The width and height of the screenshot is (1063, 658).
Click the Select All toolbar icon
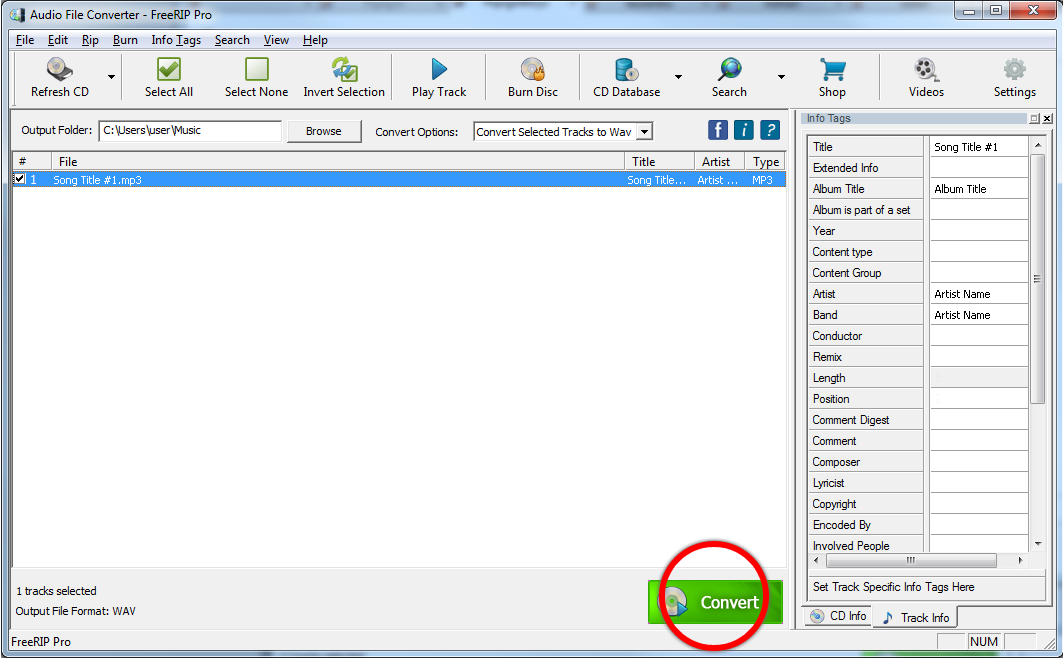click(169, 69)
